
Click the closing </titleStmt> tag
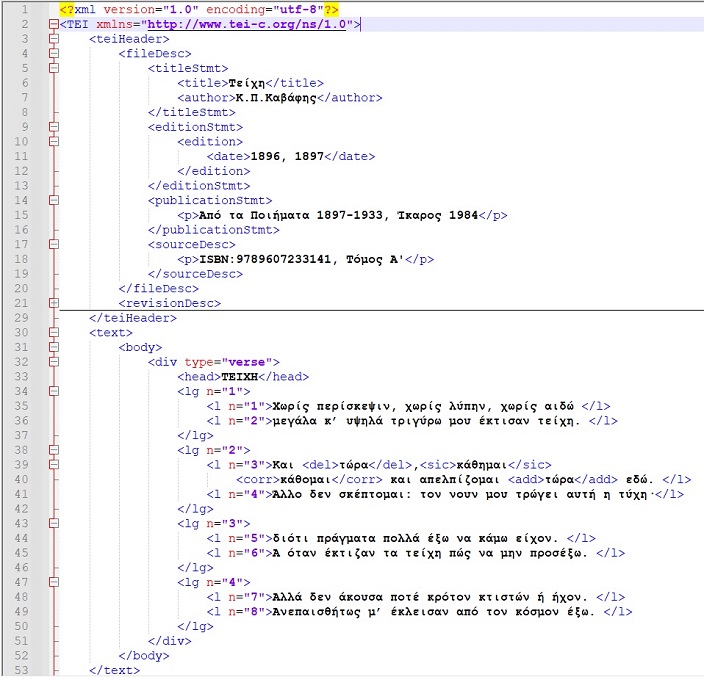pyautogui.click(x=192, y=112)
